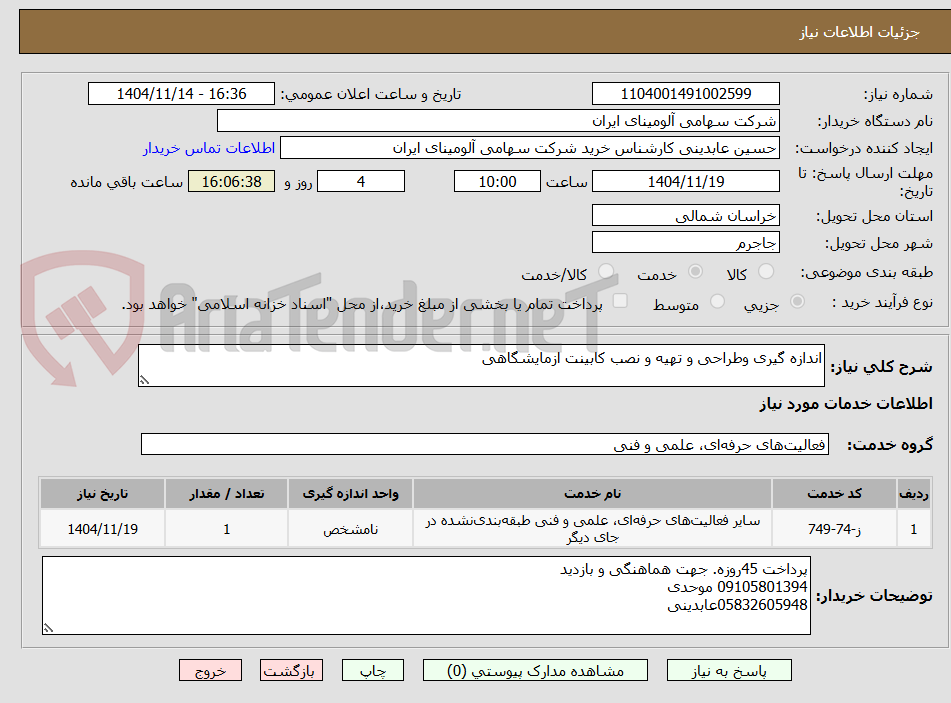The height and width of the screenshot is (703, 951).
Task: Toggle the Islamic treasury payment checkbox
Action: (620, 301)
